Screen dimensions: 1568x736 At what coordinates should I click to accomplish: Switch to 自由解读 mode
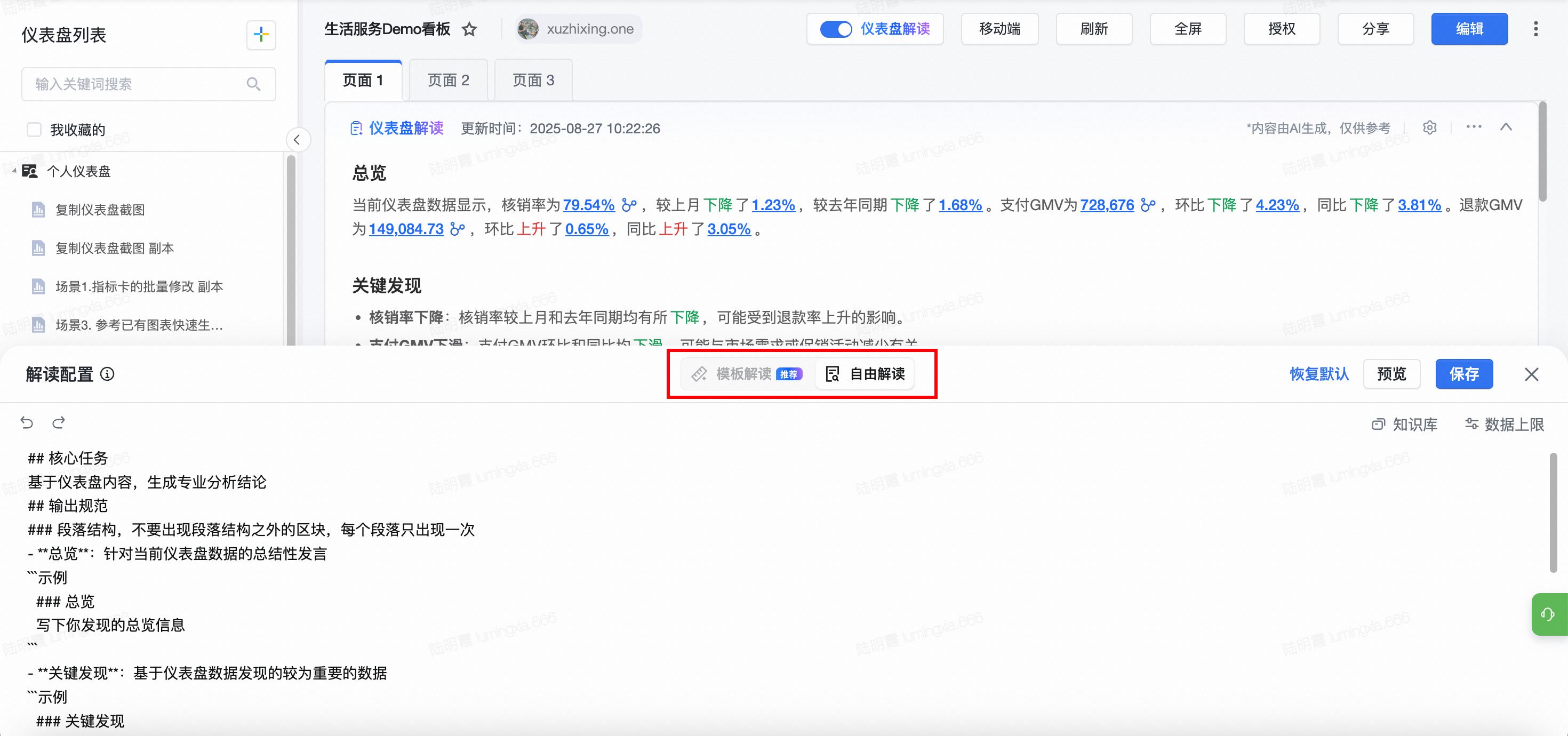click(865, 374)
